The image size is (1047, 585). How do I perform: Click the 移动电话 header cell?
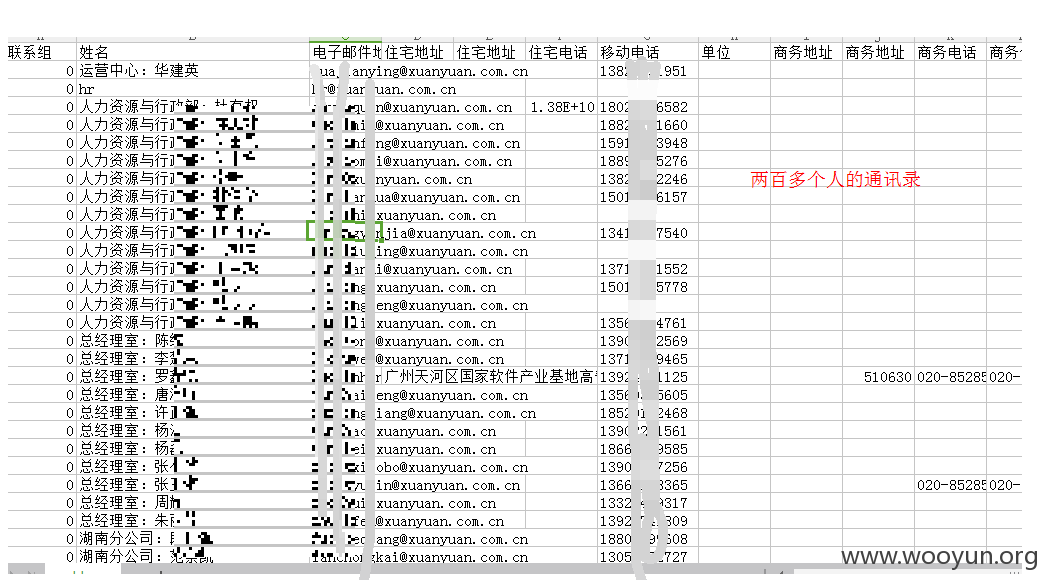[x=648, y=52]
